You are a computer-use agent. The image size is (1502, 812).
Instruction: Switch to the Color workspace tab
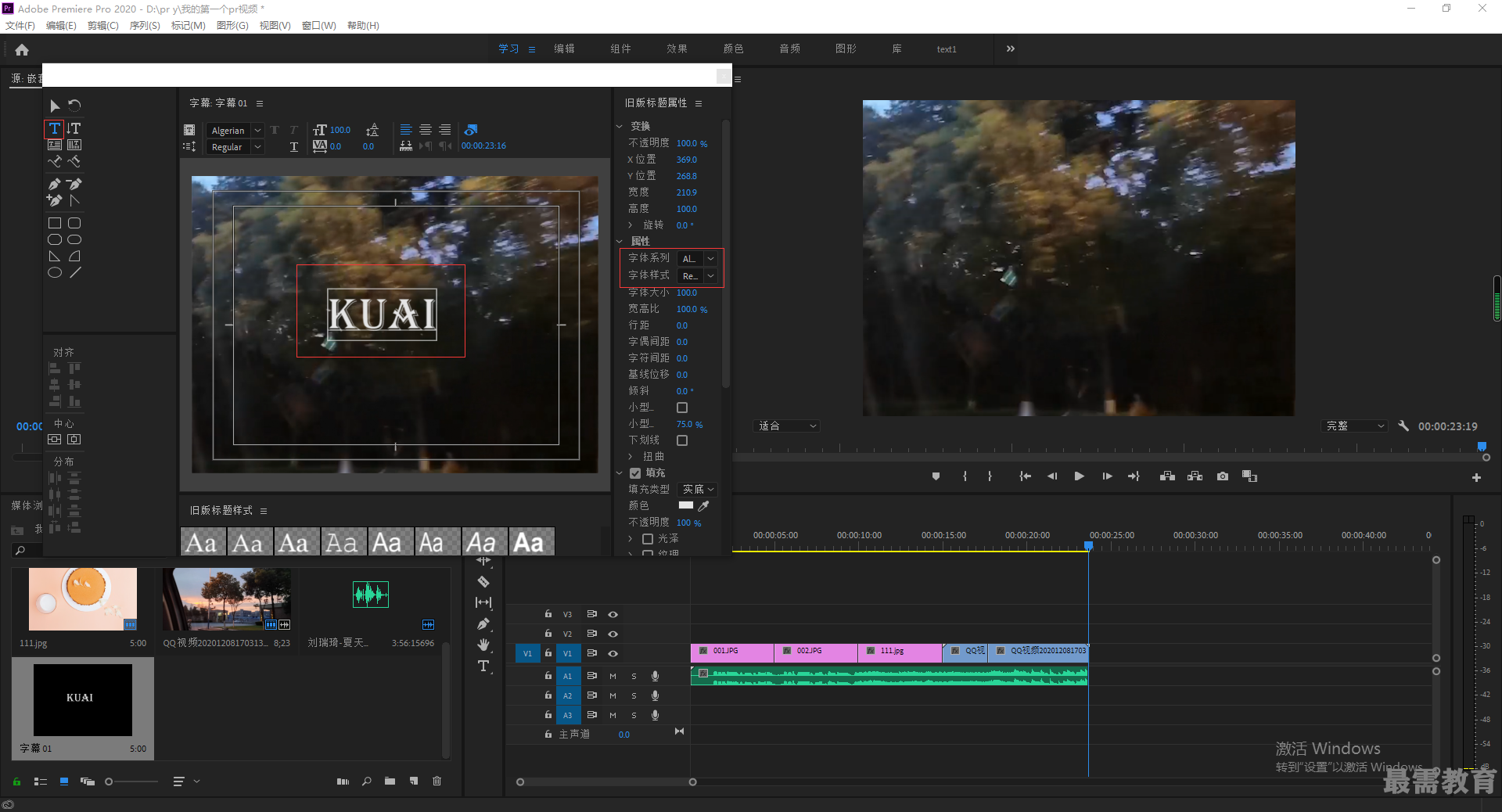(733, 49)
